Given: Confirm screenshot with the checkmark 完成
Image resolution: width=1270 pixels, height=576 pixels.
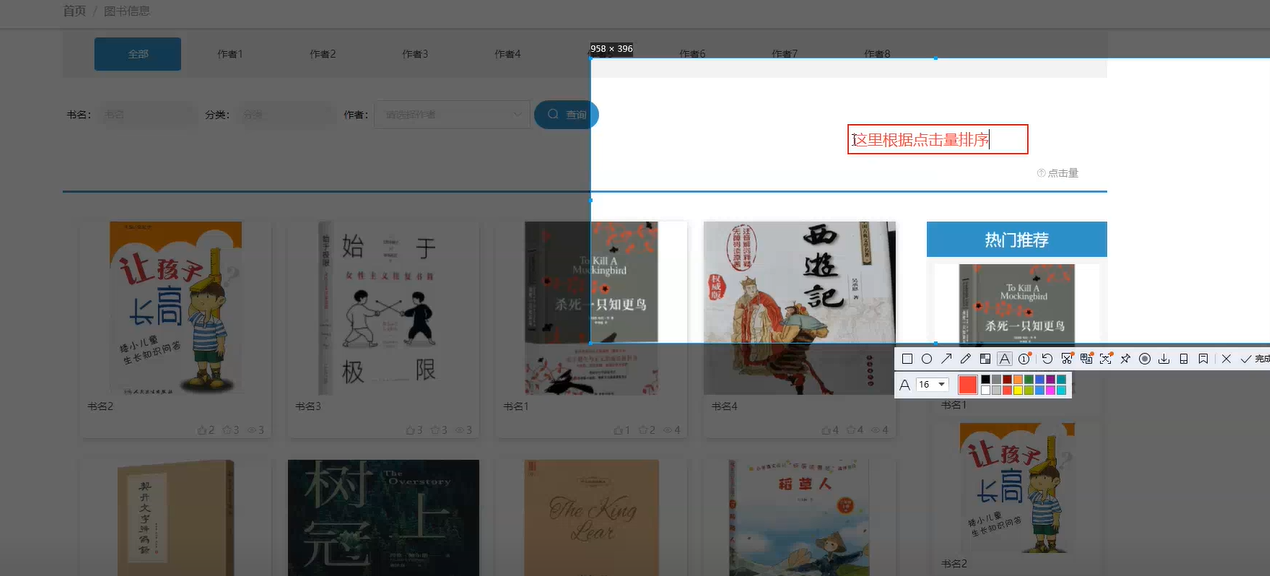Looking at the screenshot, I should [x=1254, y=359].
